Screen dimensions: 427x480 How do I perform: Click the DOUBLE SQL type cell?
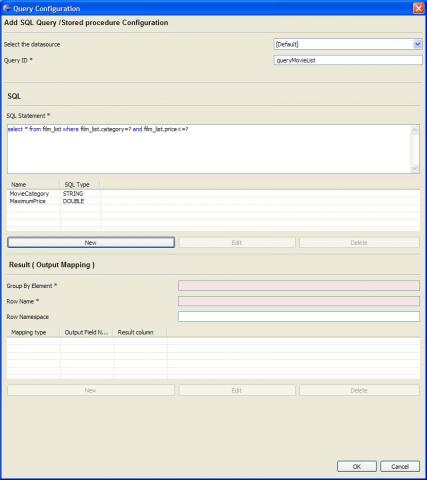pos(73,201)
